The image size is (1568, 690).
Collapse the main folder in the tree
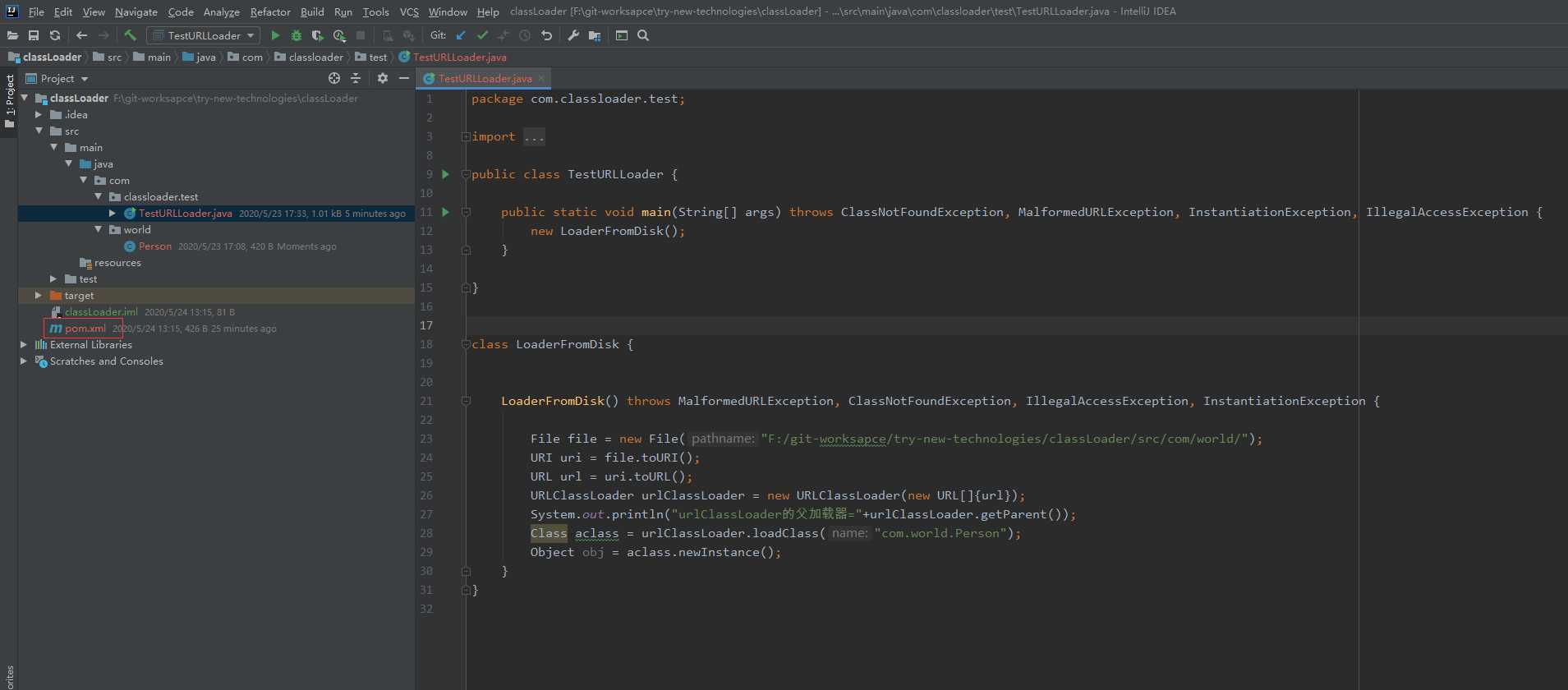tap(53, 147)
